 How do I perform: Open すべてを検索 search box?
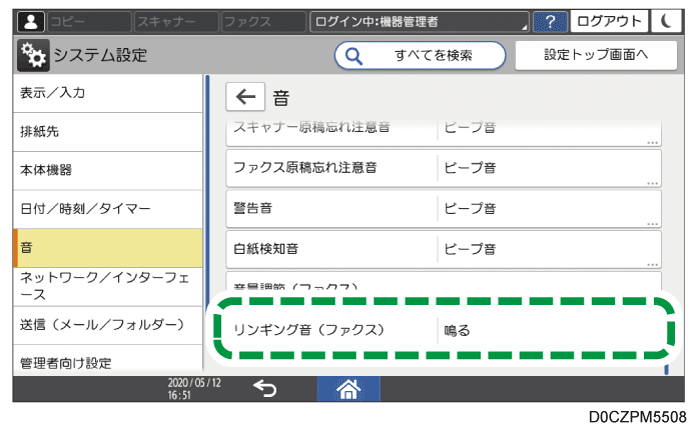click(x=420, y=55)
